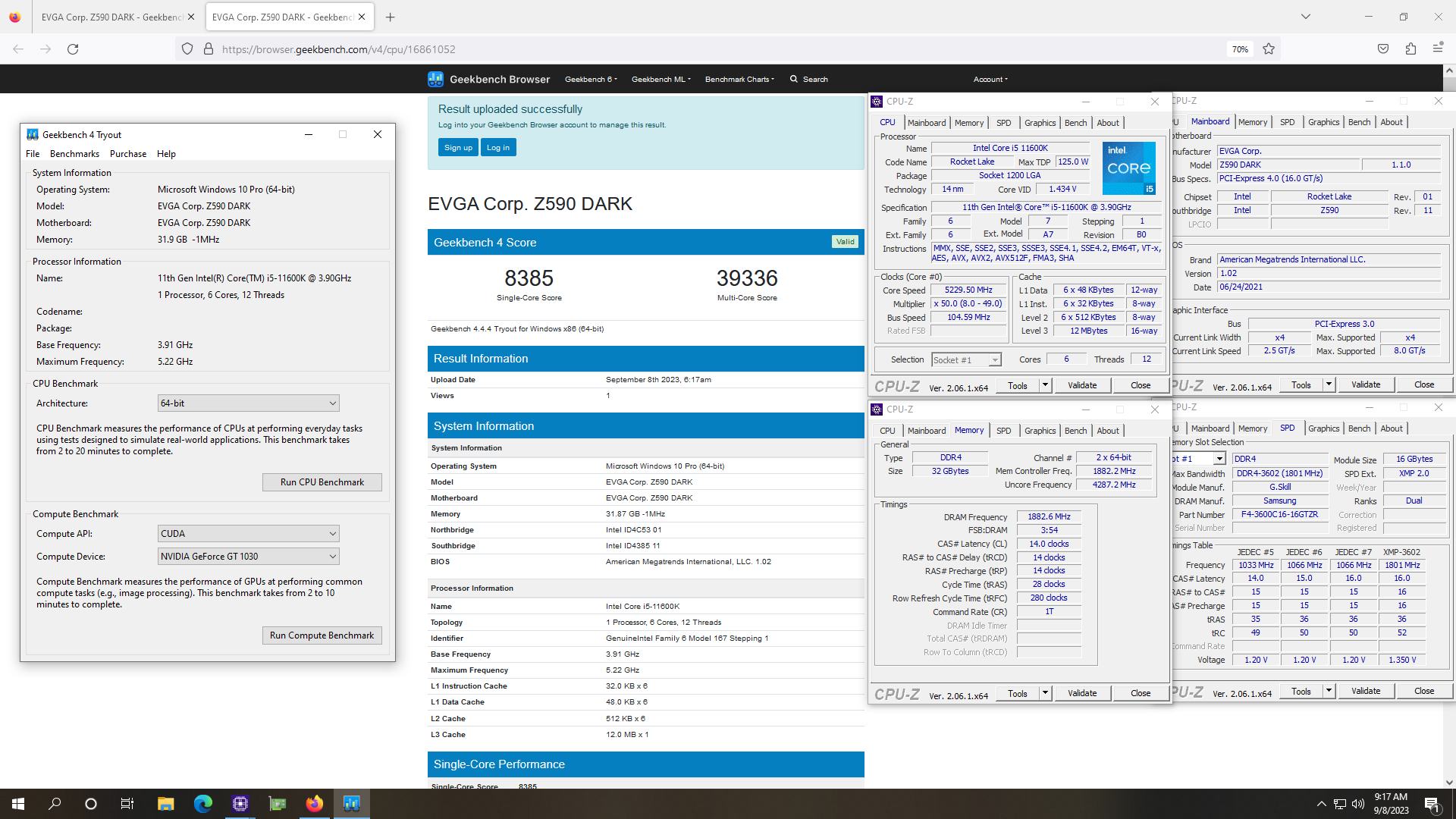Click the Firefox address bar URL
The image size is (1456, 819).
point(338,49)
